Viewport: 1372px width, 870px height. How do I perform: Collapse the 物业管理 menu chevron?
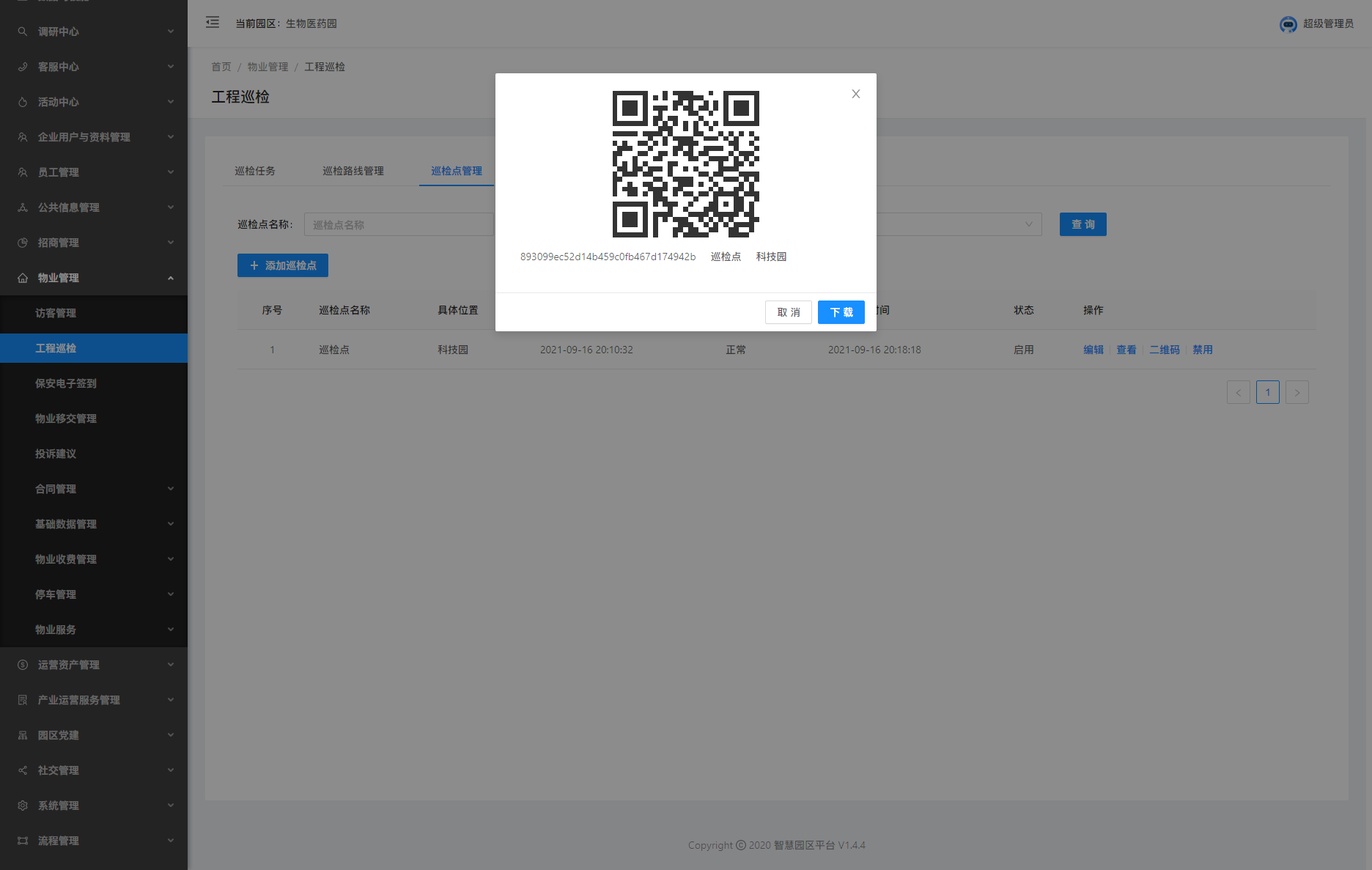pyautogui.click(x=171, y=278)
